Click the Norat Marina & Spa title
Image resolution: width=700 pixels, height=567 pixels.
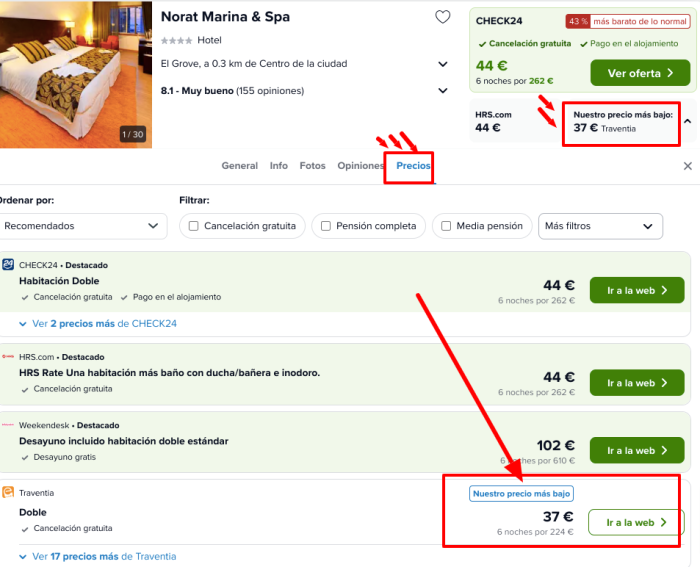tap(225, 17)
